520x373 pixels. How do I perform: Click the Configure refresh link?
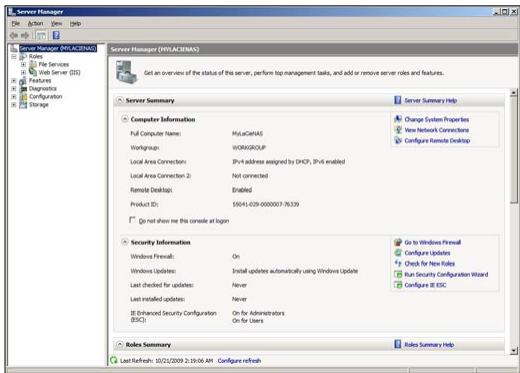click(239, 361)
